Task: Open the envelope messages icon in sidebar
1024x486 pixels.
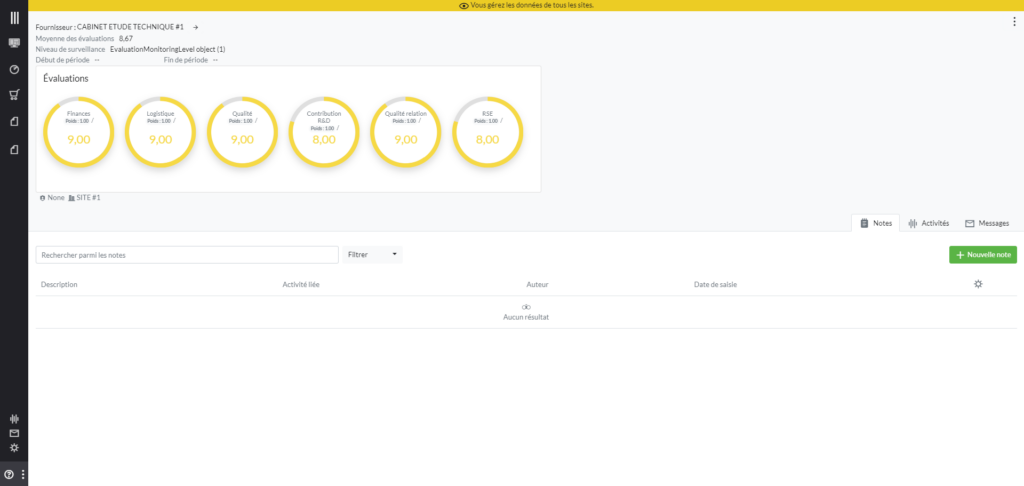Action: point(14,434)
